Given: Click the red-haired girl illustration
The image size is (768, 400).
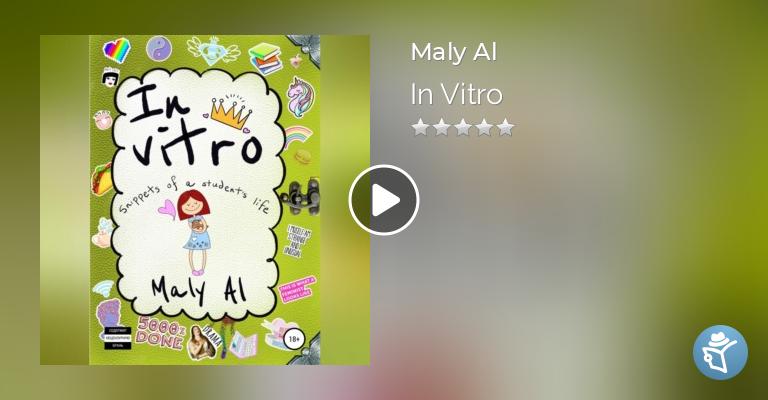Looking at the screenshot, I should click(x=194, y=232).
